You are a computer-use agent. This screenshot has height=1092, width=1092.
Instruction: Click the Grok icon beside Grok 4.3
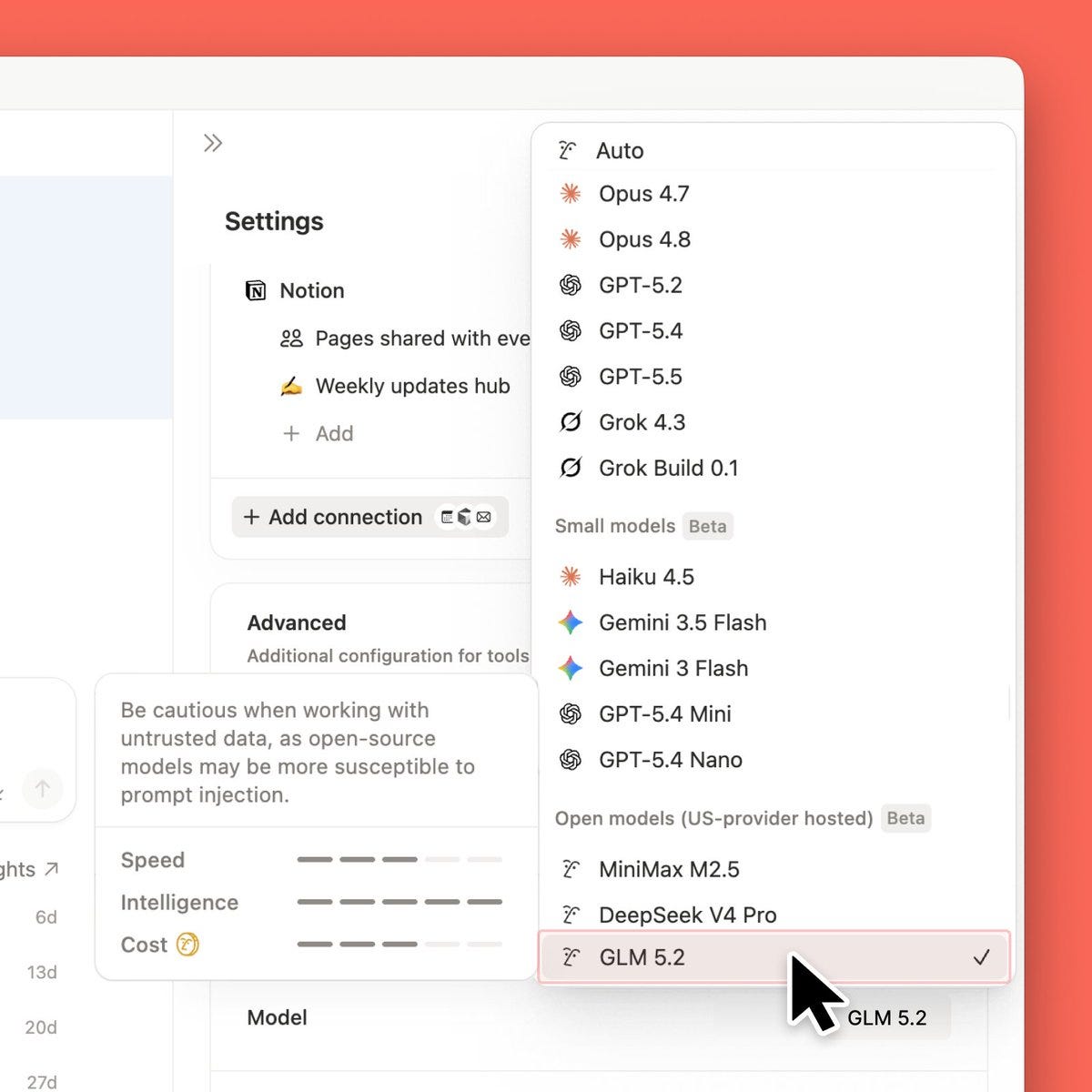[x=571, y=422]
